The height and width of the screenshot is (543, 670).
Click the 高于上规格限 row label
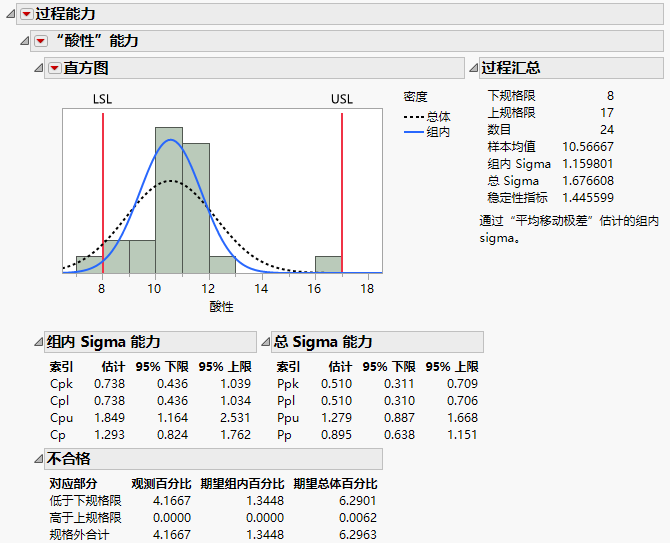85,517
